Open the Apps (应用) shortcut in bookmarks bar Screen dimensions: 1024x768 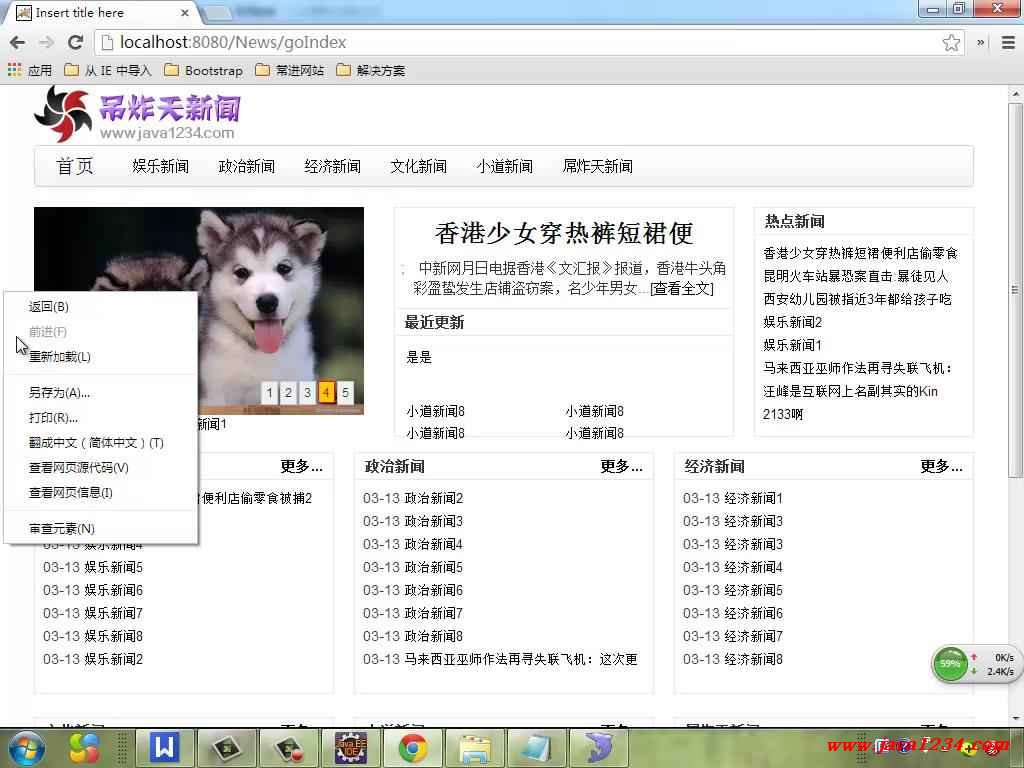pos(30,70)
